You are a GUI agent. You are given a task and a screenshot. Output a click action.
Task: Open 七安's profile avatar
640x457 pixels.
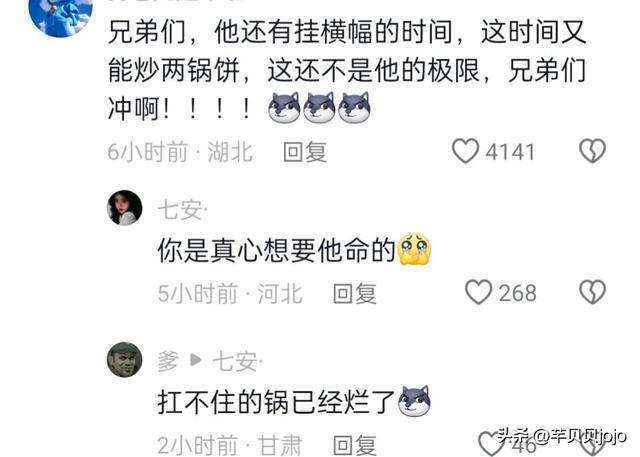point(124,208)
